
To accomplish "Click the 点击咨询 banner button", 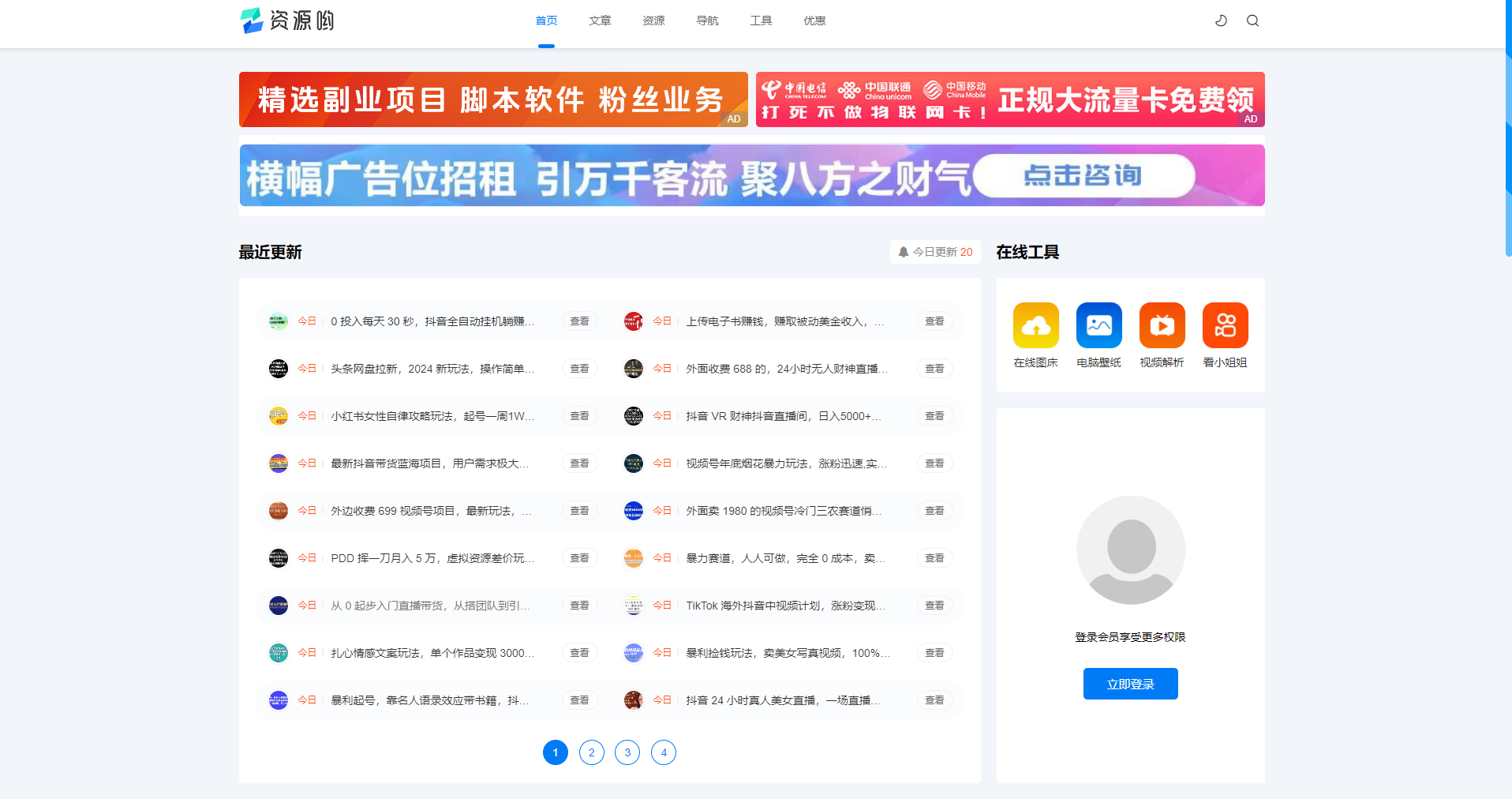I will [x=1084, y=175].
